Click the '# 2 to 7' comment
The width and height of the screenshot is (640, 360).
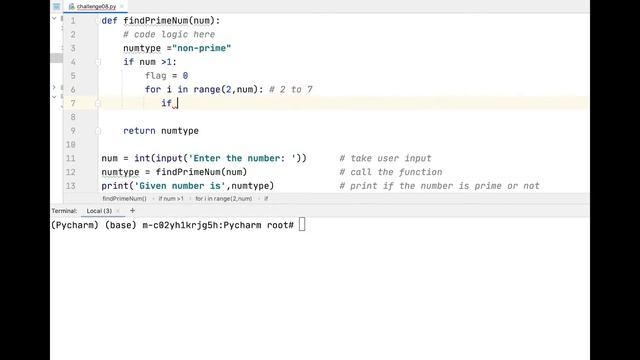pyautogui.click(x=291, y=89)
